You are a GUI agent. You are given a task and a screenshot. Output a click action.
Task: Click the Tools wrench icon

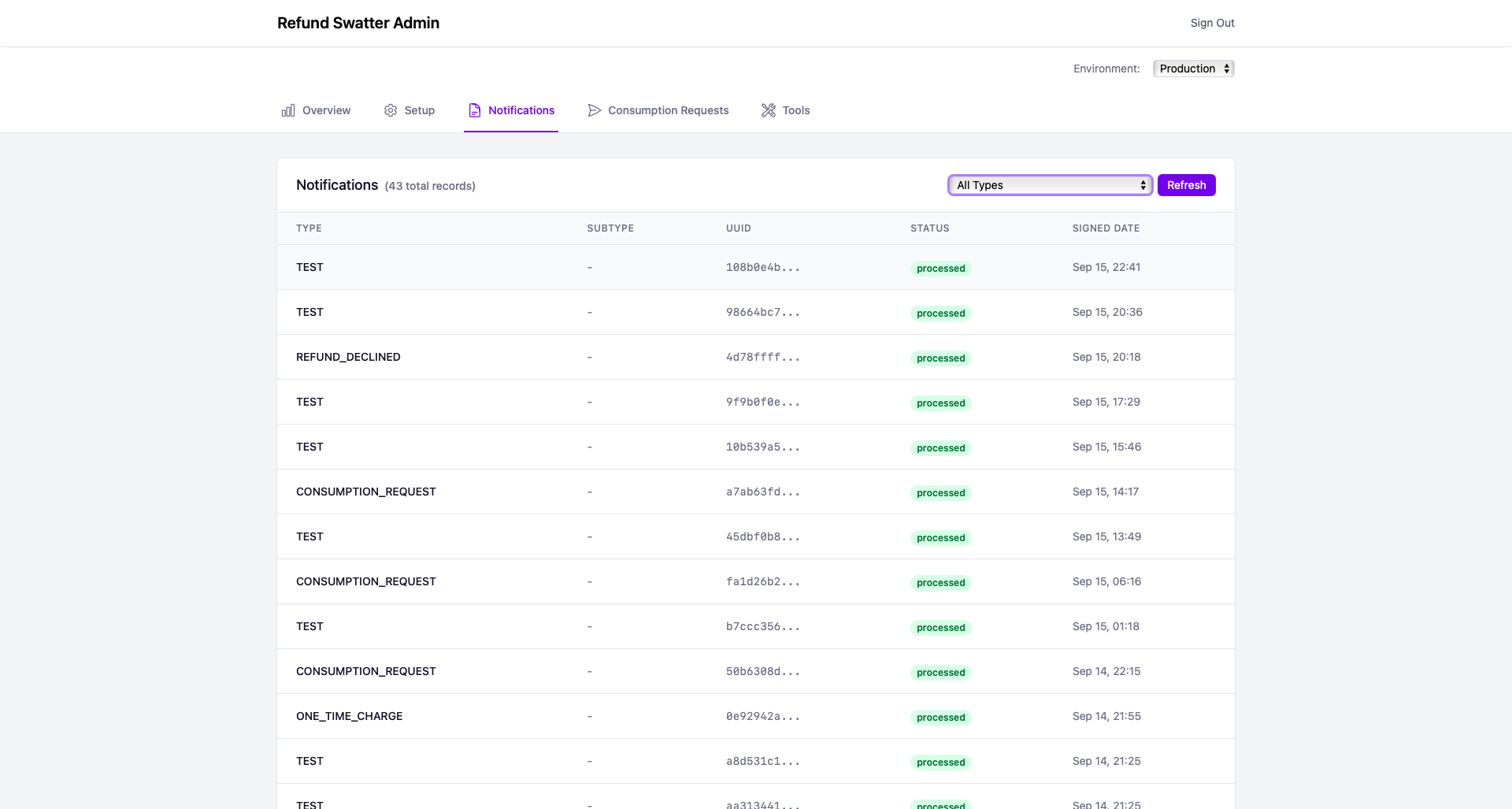click(769, 110)
